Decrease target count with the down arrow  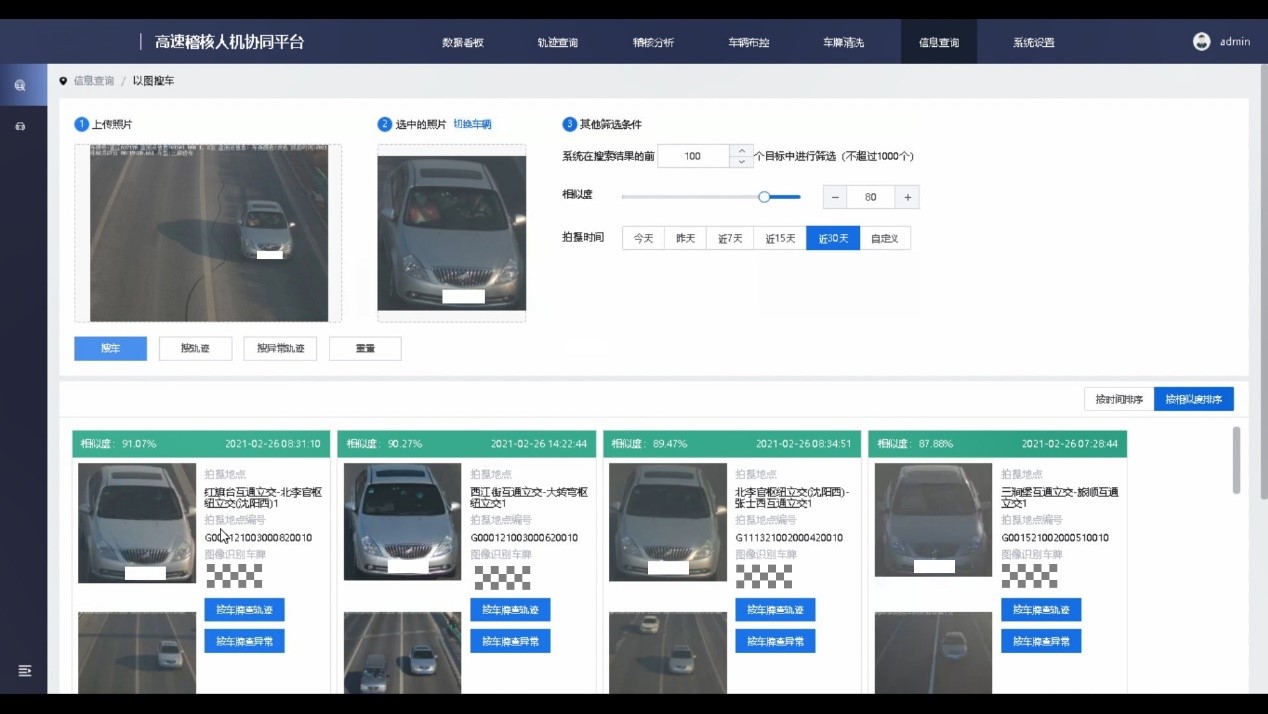pyautogui.click(x=741, y=162)
